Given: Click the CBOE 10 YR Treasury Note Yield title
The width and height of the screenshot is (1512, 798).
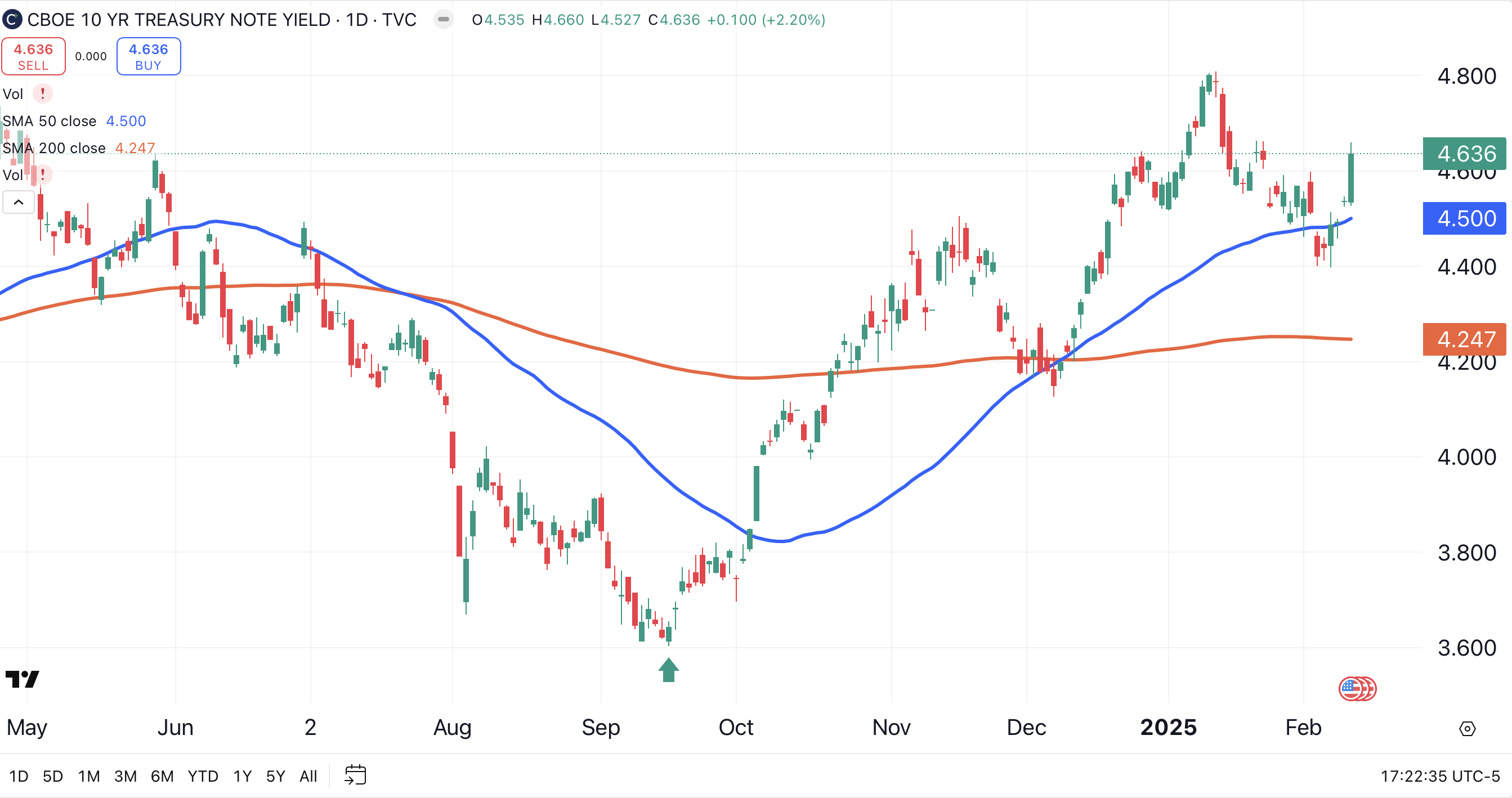Looking at the screenshot, I should pos(178,20).
